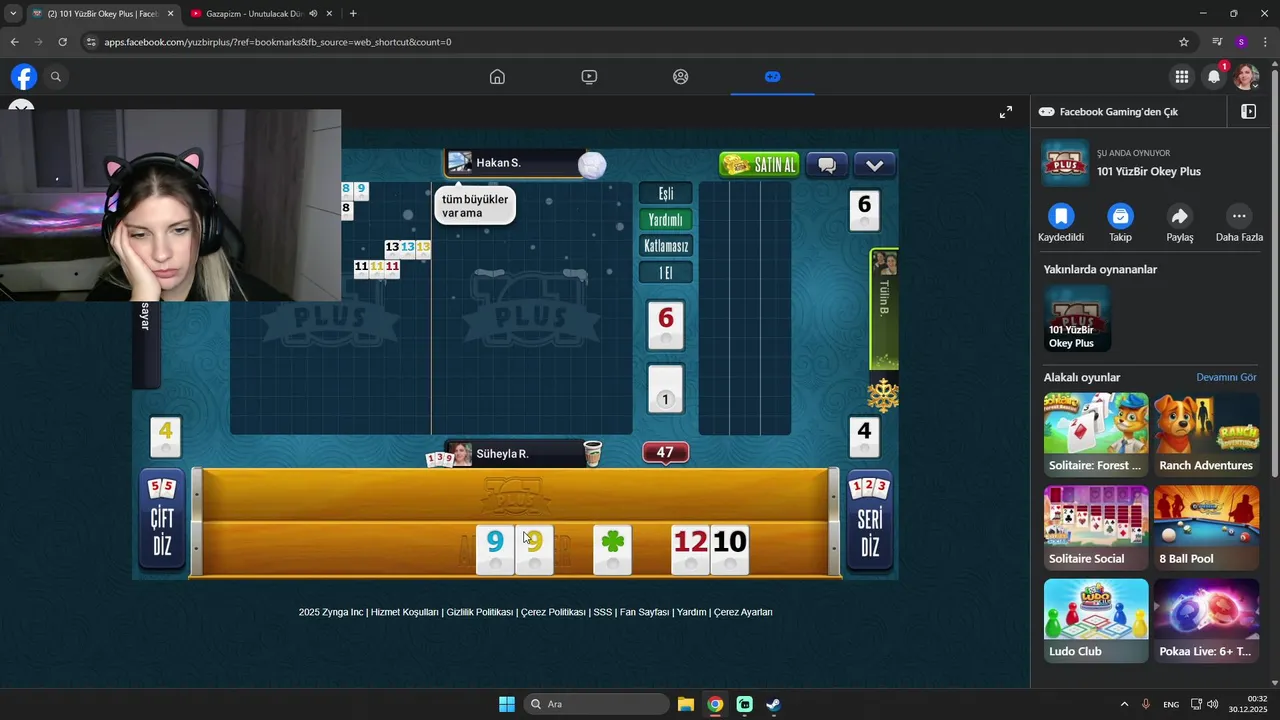Viewport: 1280px width, 720px height.
Task: Click the red 6 indicator tile
Action: [666, 325]
